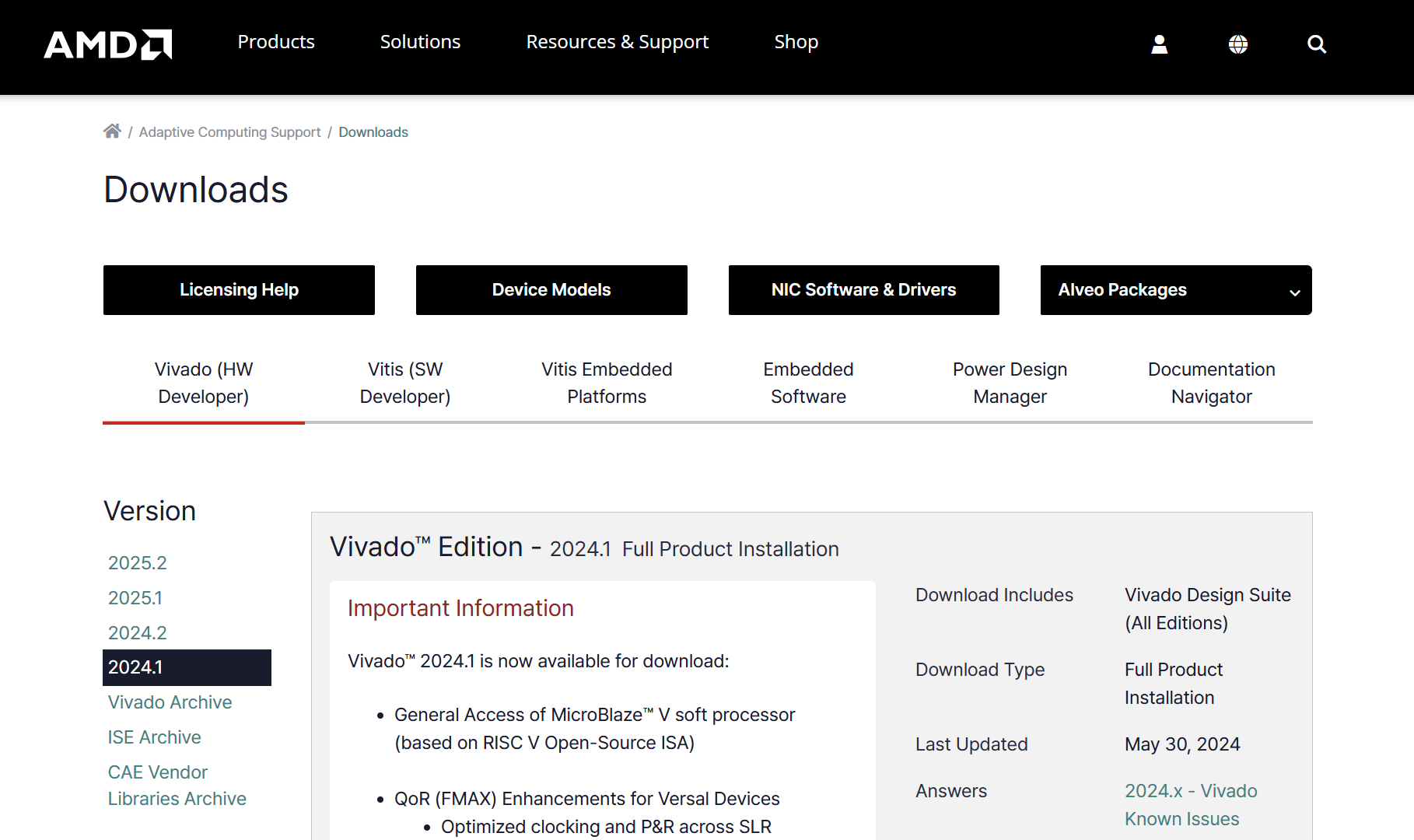1414x840 pixels.
Task: Click the 'Answers' label
Action: 951,791
